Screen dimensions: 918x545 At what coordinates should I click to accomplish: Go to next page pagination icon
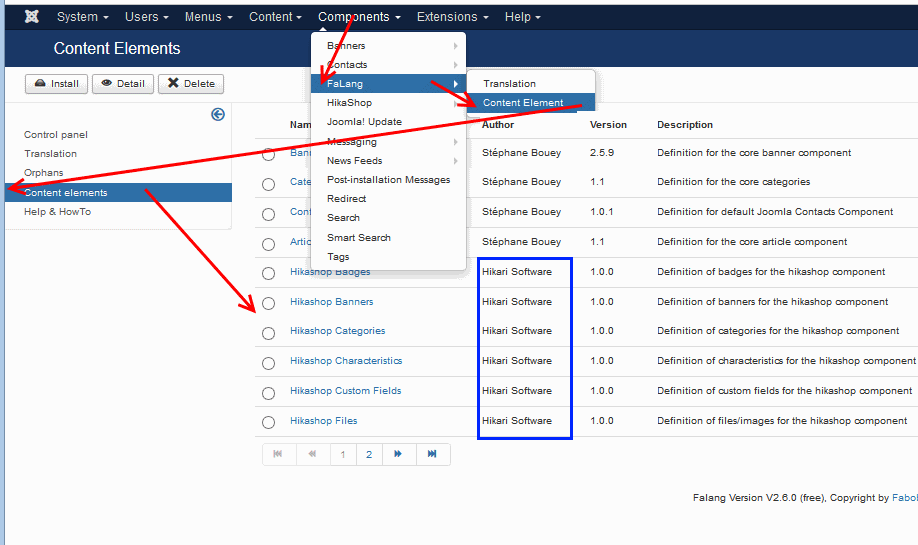tap(398, 454)
